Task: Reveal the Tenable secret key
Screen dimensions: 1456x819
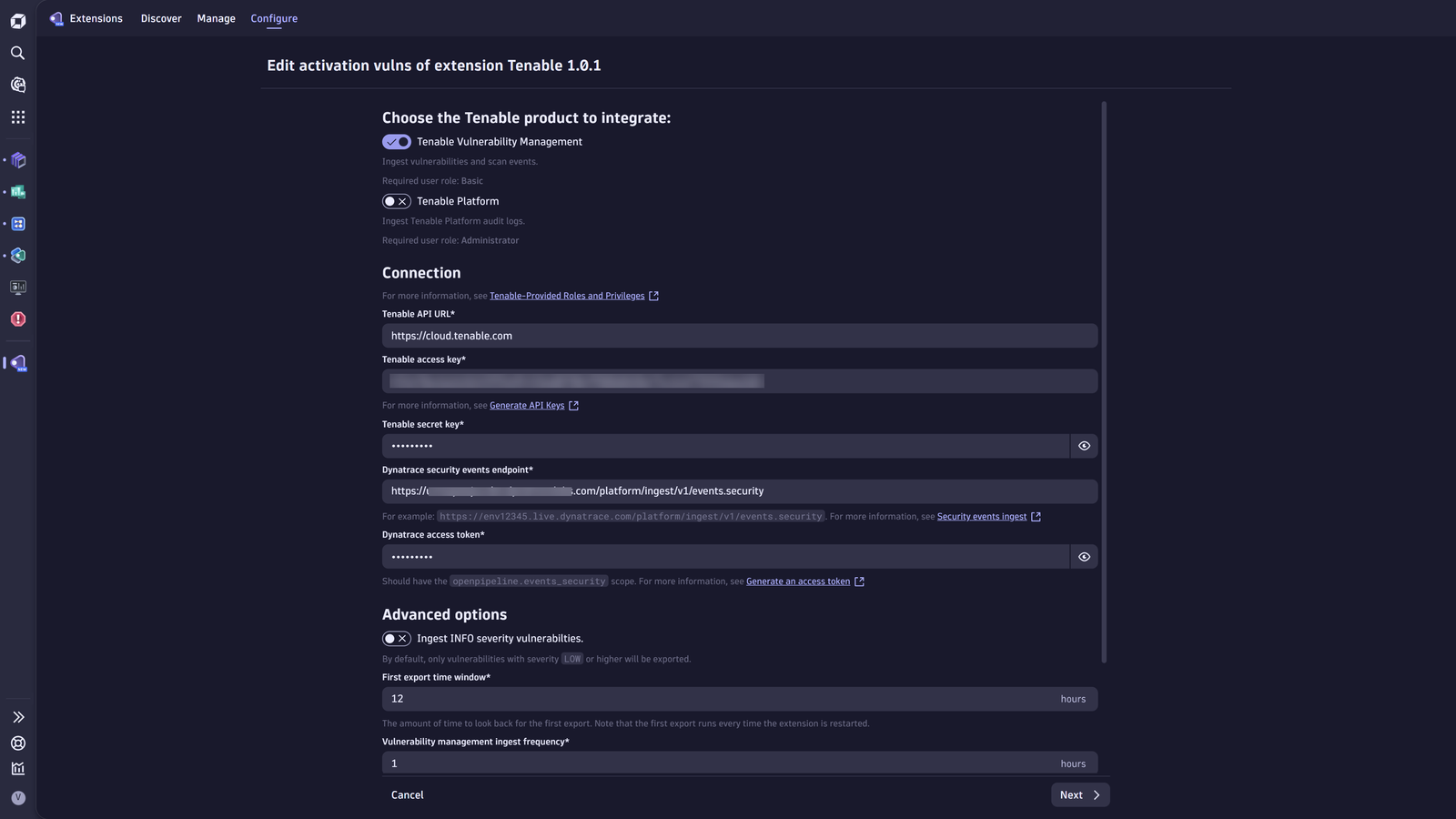Action: click(x=1084, y=446)
